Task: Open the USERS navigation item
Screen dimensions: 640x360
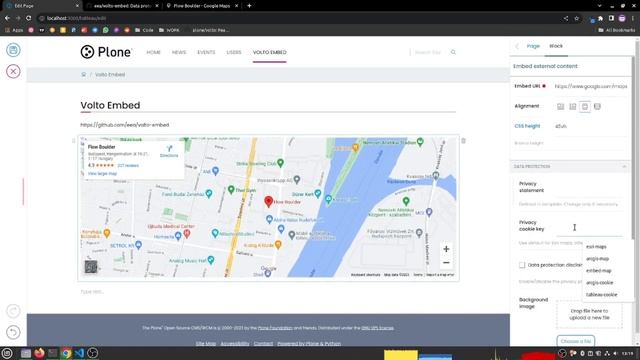Action: tap(234, 52)
